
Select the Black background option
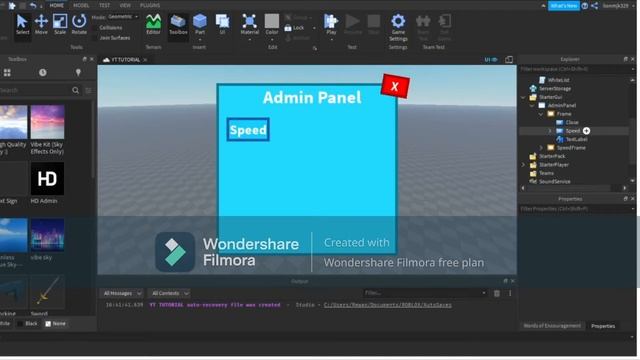pos(27,324)
